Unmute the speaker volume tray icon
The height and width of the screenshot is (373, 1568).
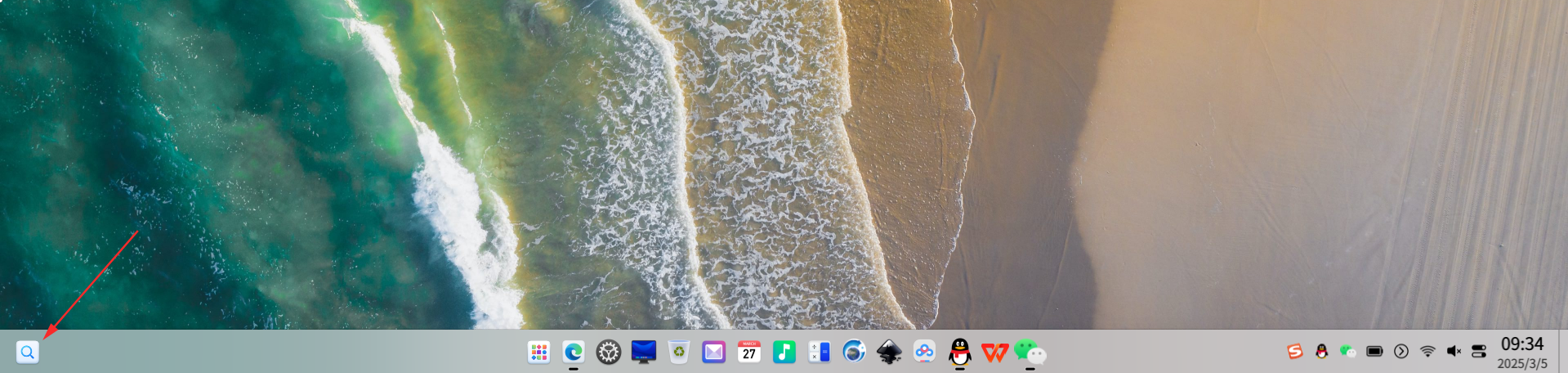(1454, 352)
